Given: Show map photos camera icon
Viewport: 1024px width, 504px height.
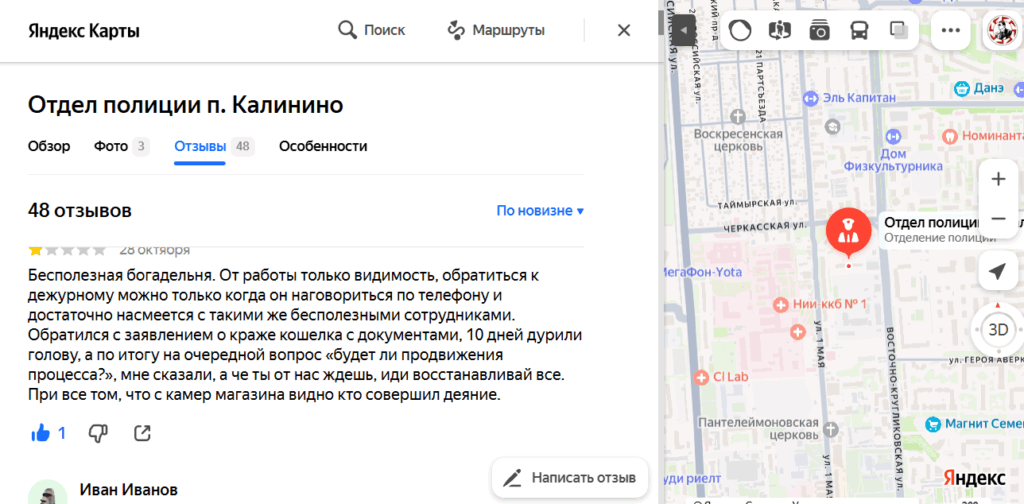Looking at the screenshot, I should tap(819, 30).
